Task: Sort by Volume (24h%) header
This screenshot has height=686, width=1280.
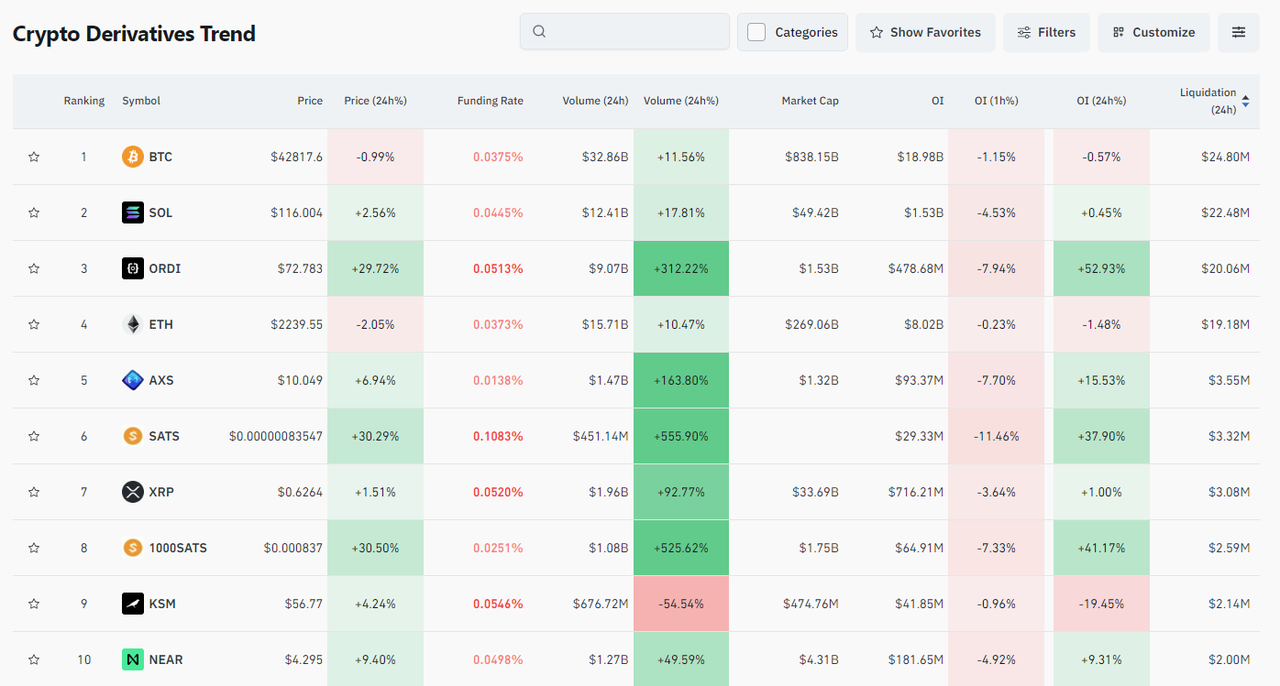Action: [681, 101]
